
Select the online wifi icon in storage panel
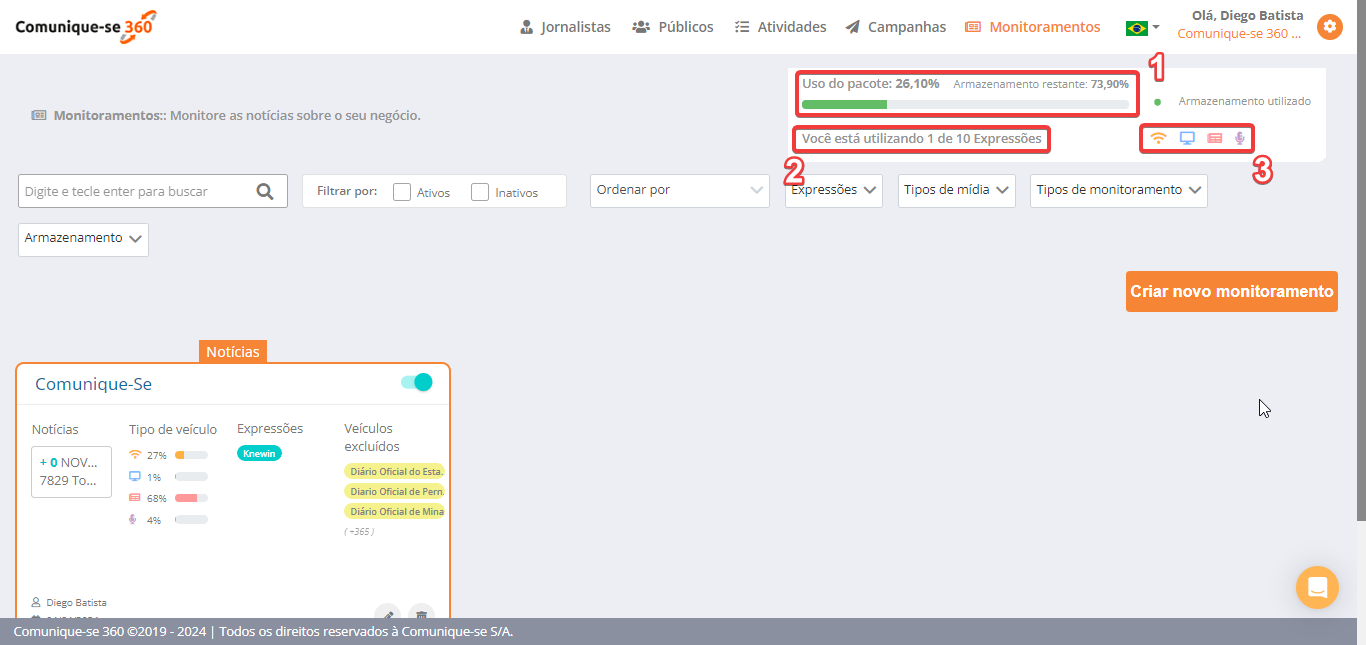tap(1158, 138)
